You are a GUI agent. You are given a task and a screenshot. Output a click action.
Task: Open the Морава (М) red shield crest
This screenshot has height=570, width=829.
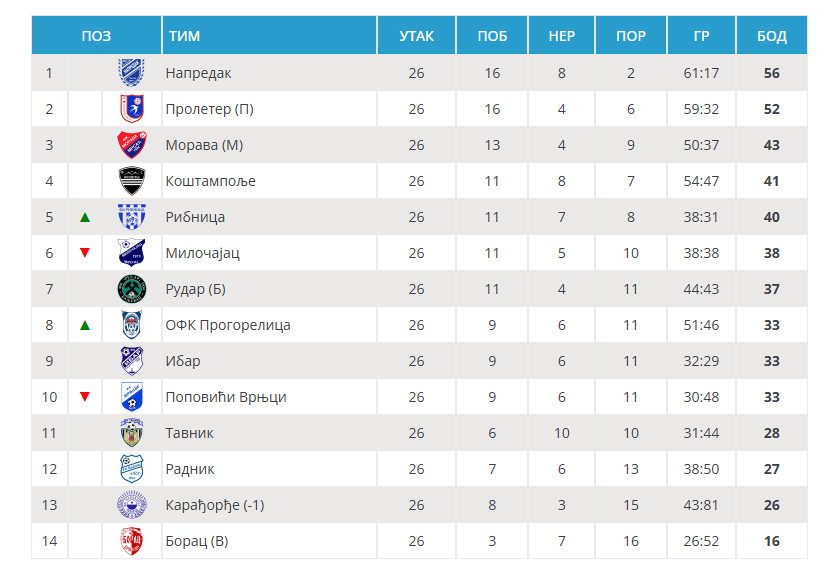point(132,144)
